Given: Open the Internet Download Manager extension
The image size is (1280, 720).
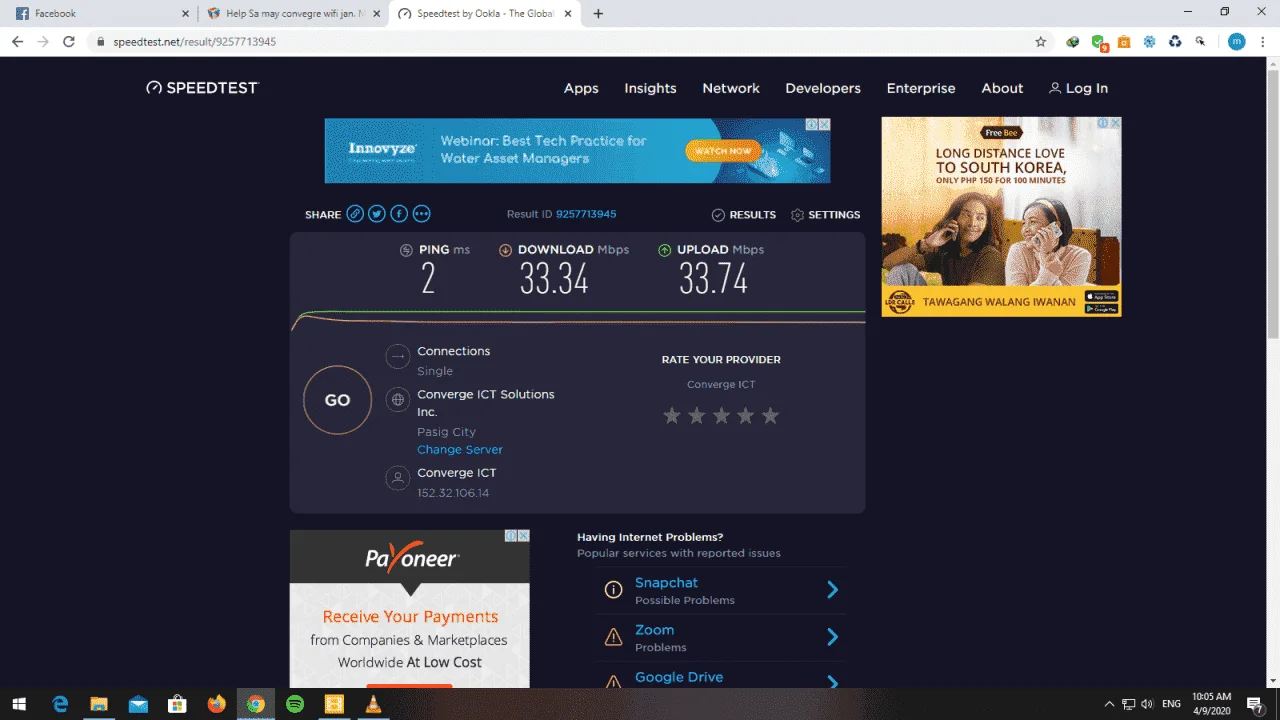Looking at the screenshot, I should tap(1073, 42).
